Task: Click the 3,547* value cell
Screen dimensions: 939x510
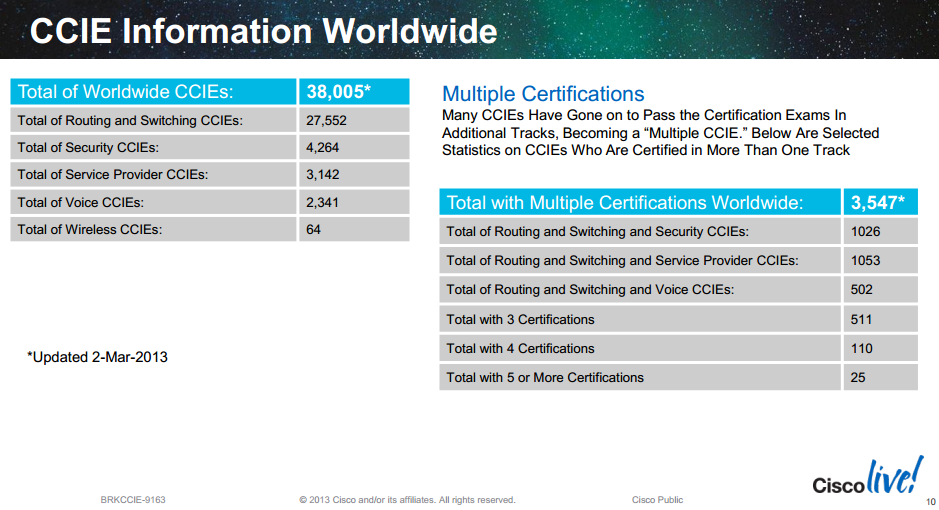Action: coord(877,203)
